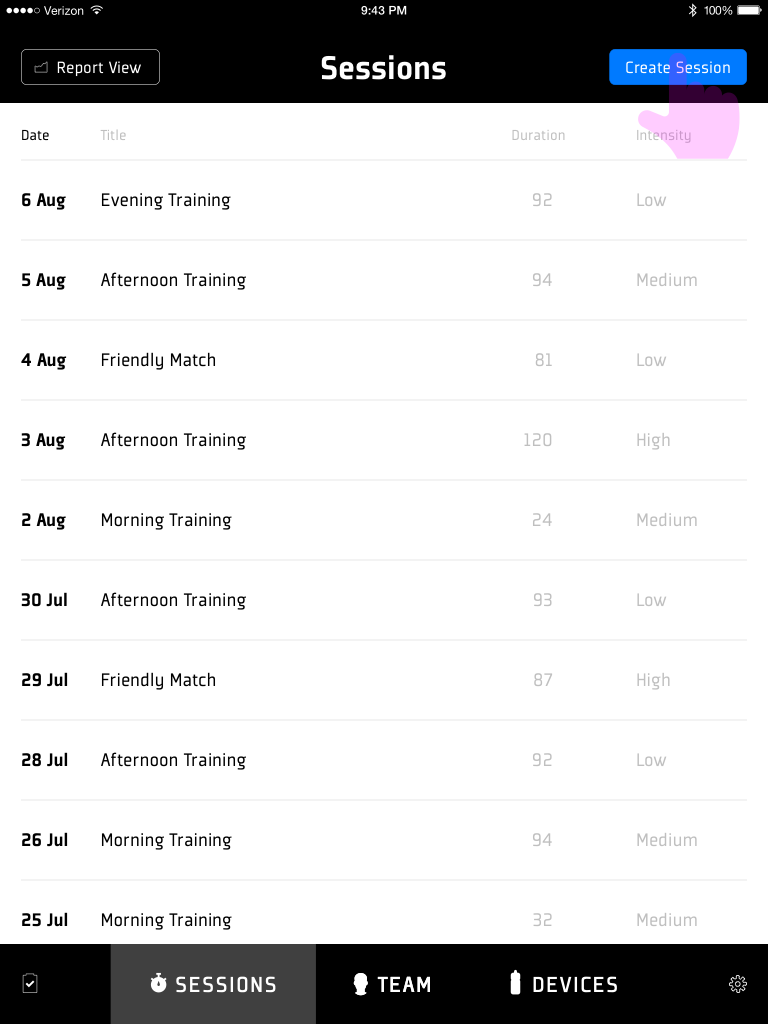Screen dimensions: 768x1024
Task: Tap the battery indicator in status bar
Action: (x=749, y=10)
